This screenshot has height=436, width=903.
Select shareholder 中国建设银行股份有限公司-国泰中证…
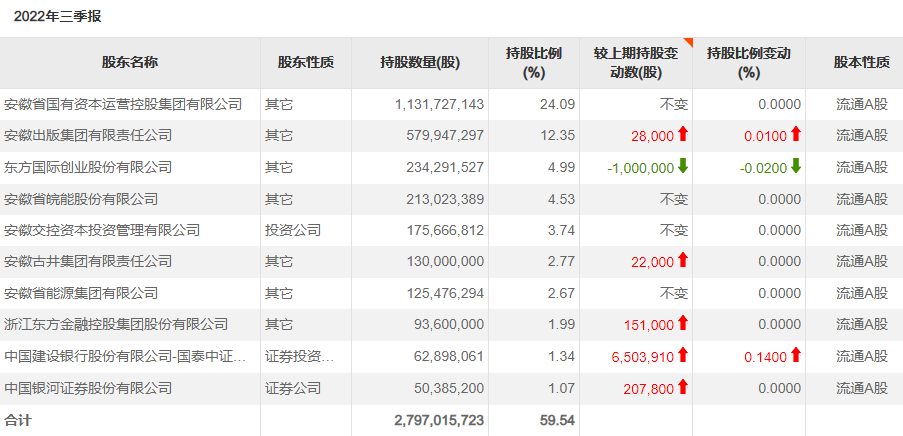click(x=125, y=357)
